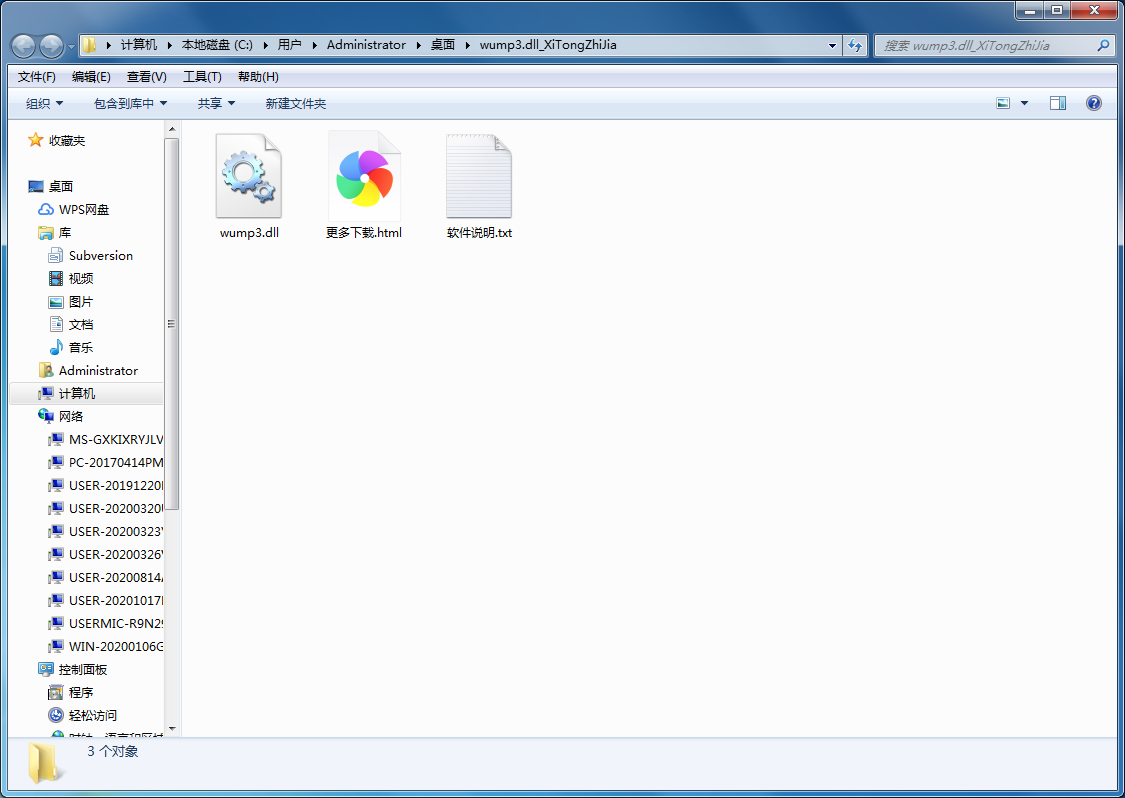Click the 程序 programs icon
This screenshot has width=1125, height=798.
pos(55,692)
